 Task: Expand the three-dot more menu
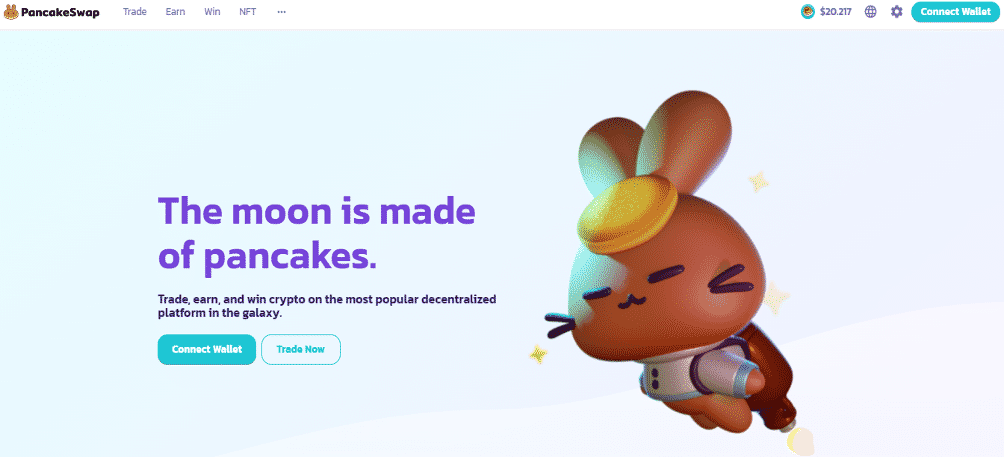[x=282, y=12]
